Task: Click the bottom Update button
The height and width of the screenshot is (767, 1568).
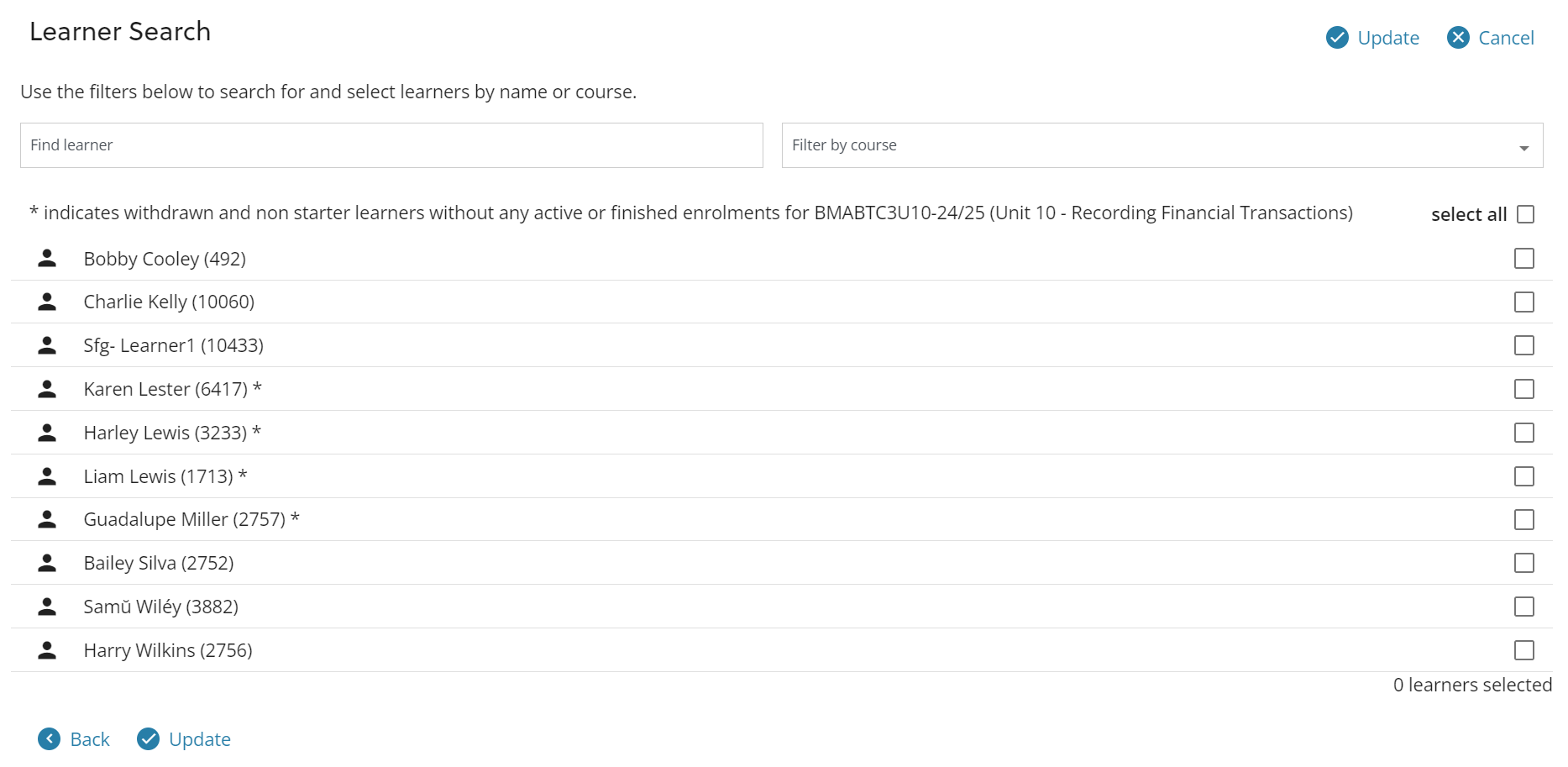Action: tap(200, 739)
